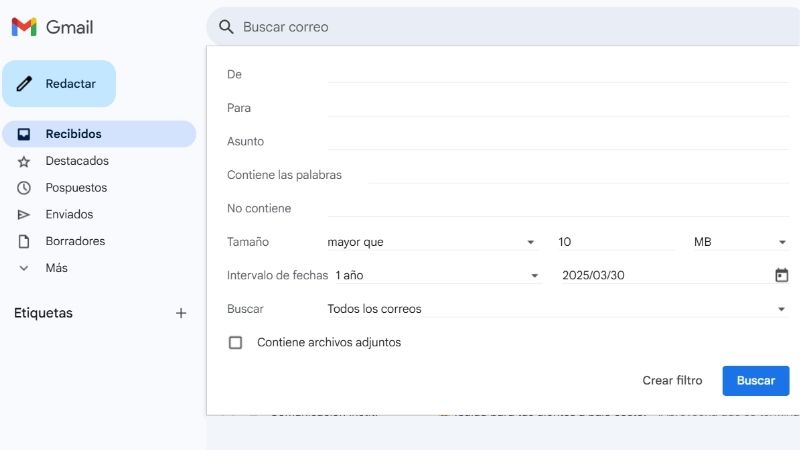Open the Borradores folder
Viewport: 800px width, 450px height.
tap(75, 241)
